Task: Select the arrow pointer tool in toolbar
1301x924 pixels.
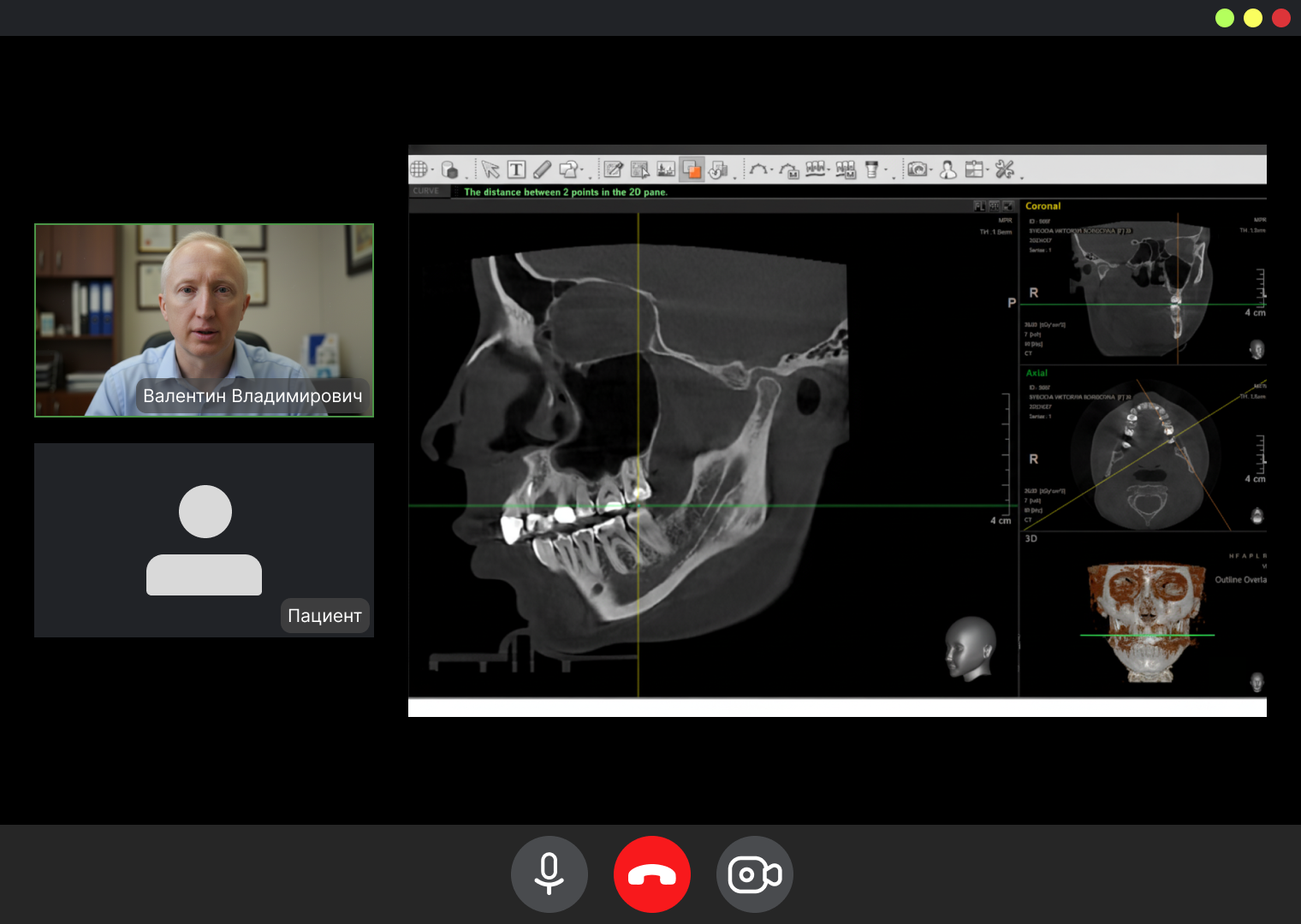Action: coord(490,169)
